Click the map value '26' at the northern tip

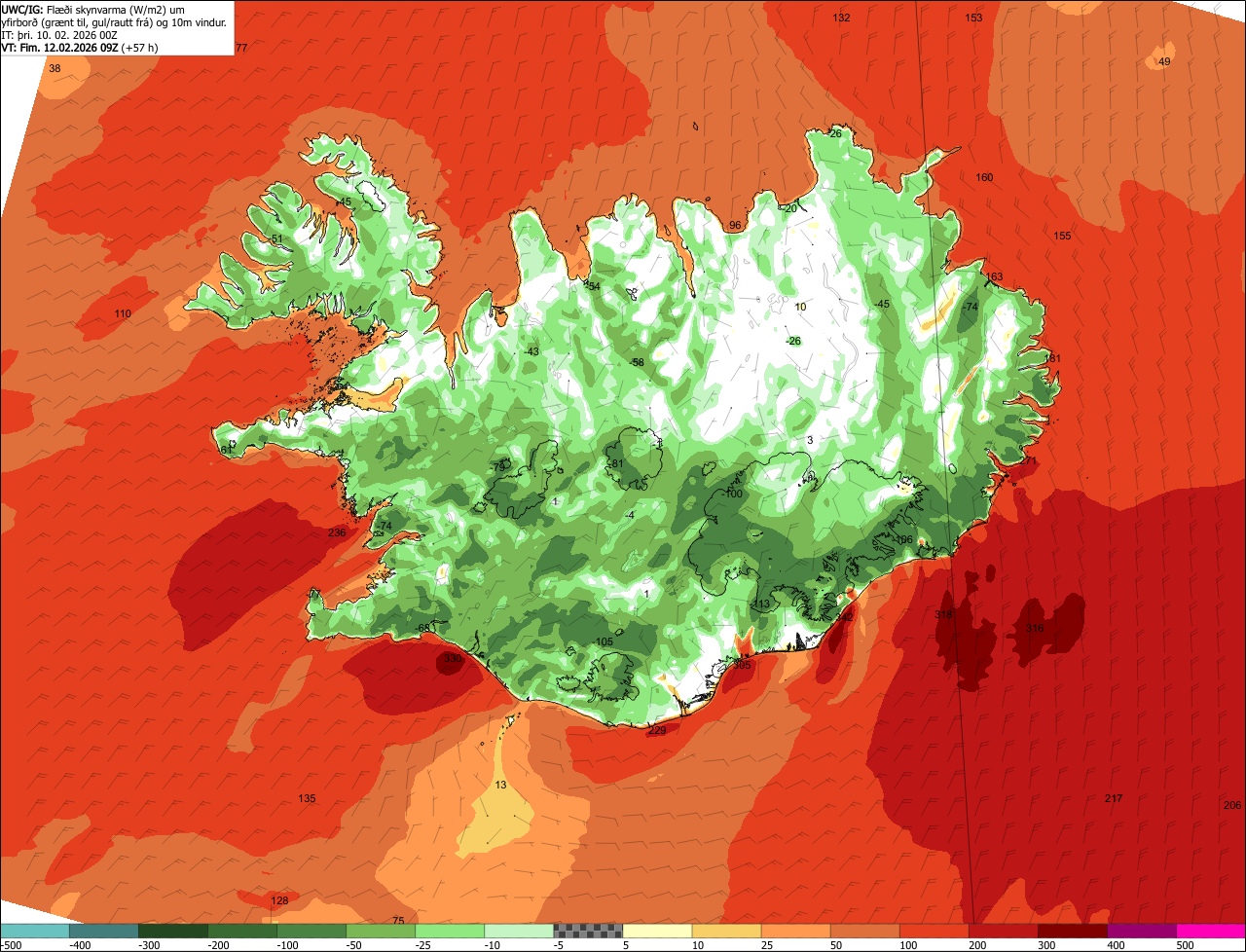click(x=835, y=133)
